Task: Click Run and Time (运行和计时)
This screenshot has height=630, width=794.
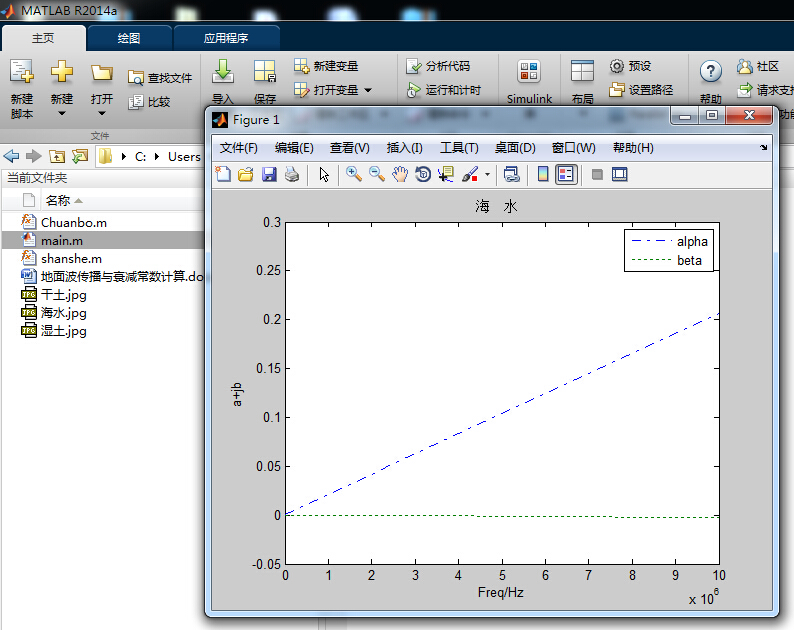Action: point(444,90)
